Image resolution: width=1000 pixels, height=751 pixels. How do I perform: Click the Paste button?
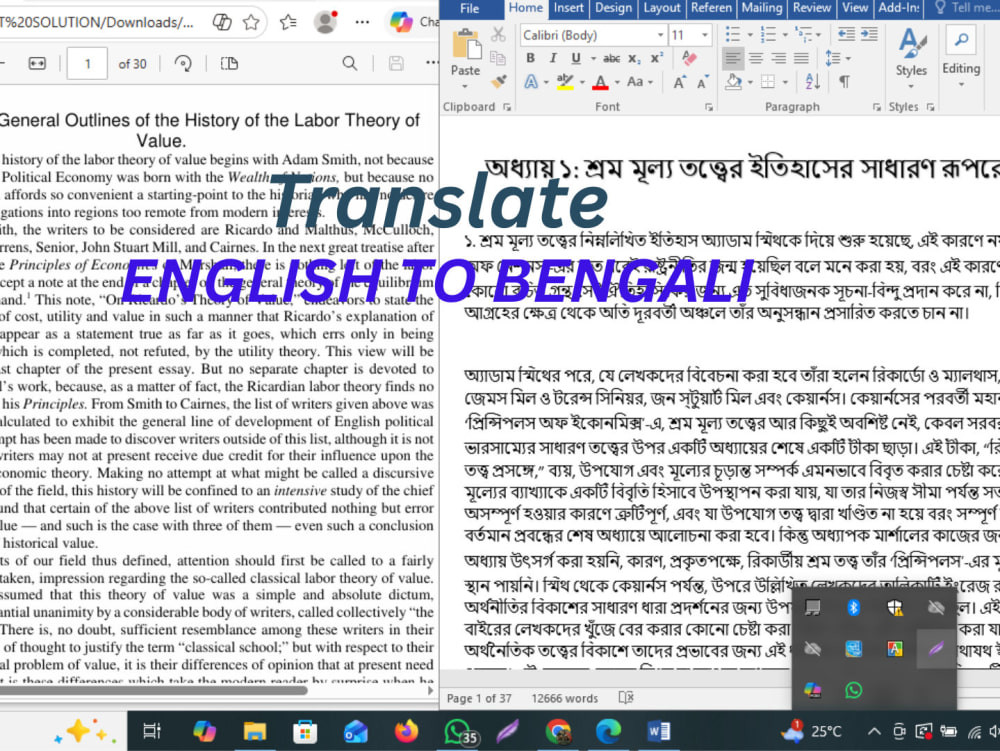point(466,53)
